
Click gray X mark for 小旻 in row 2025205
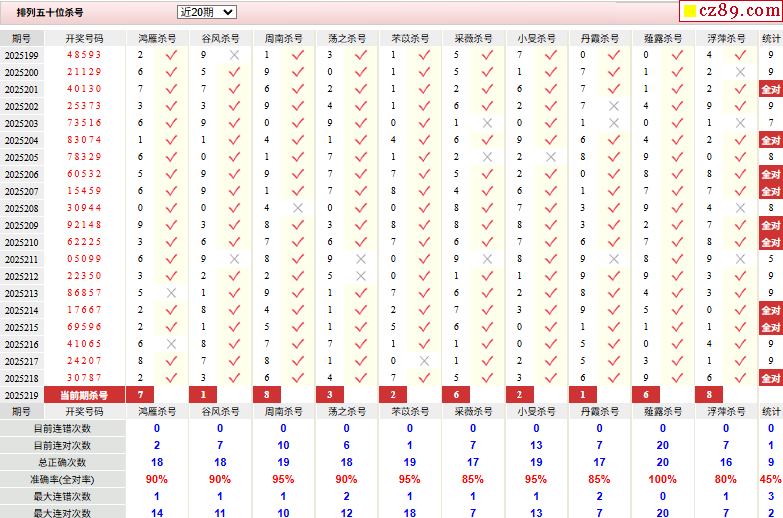pos(551,157)
